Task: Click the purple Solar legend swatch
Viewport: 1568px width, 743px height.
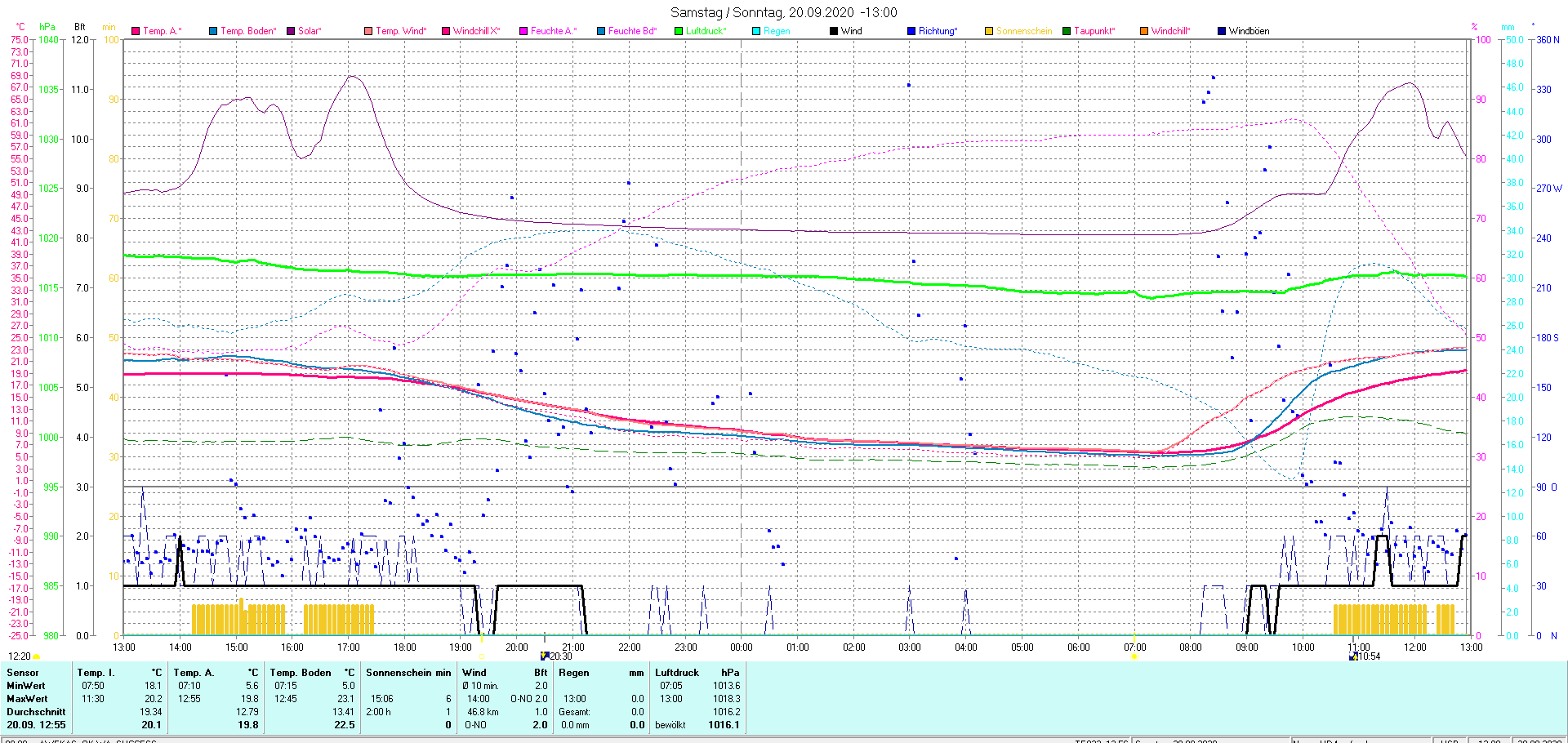Action: click(291, 31)
